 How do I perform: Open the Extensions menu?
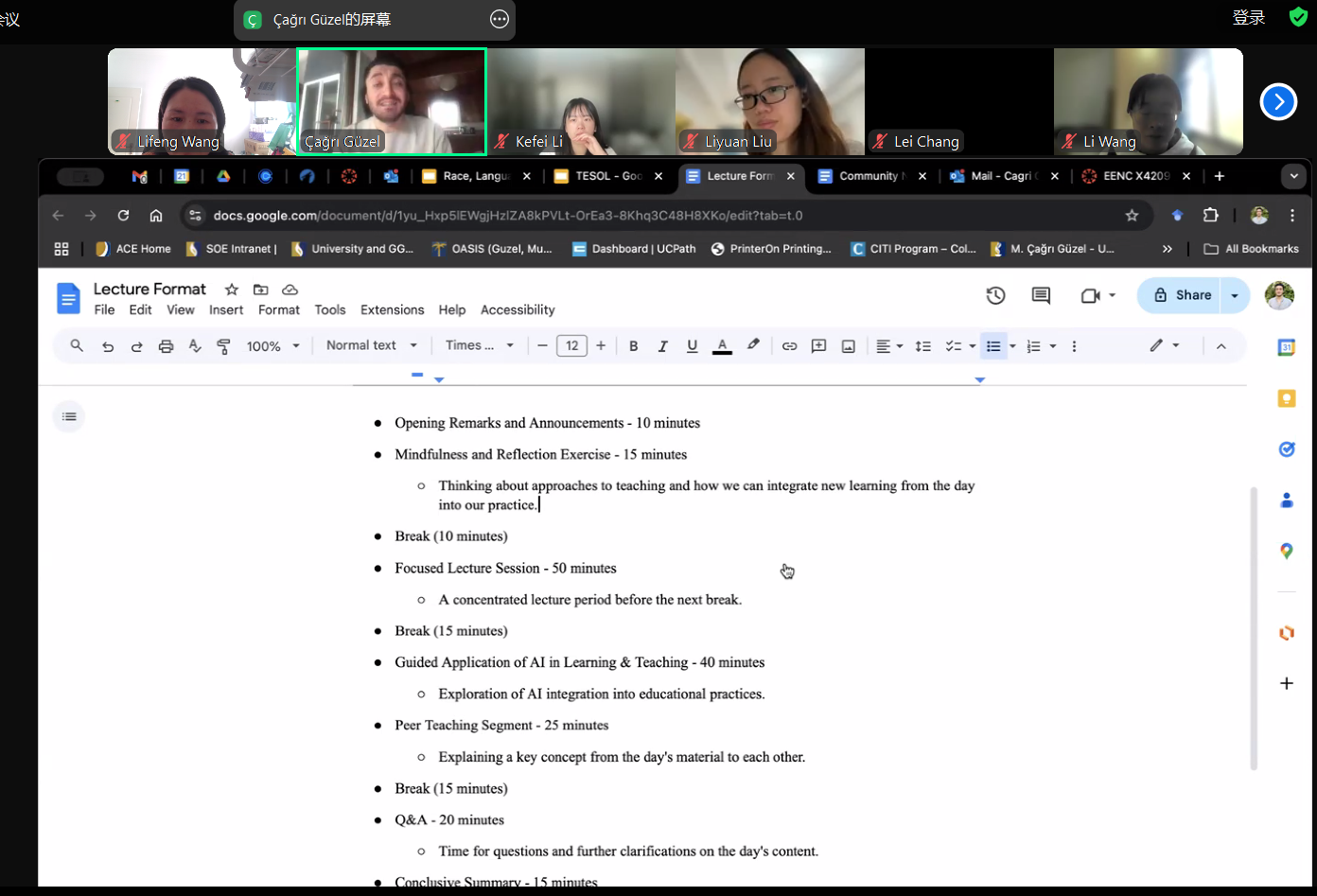point(392,309)
